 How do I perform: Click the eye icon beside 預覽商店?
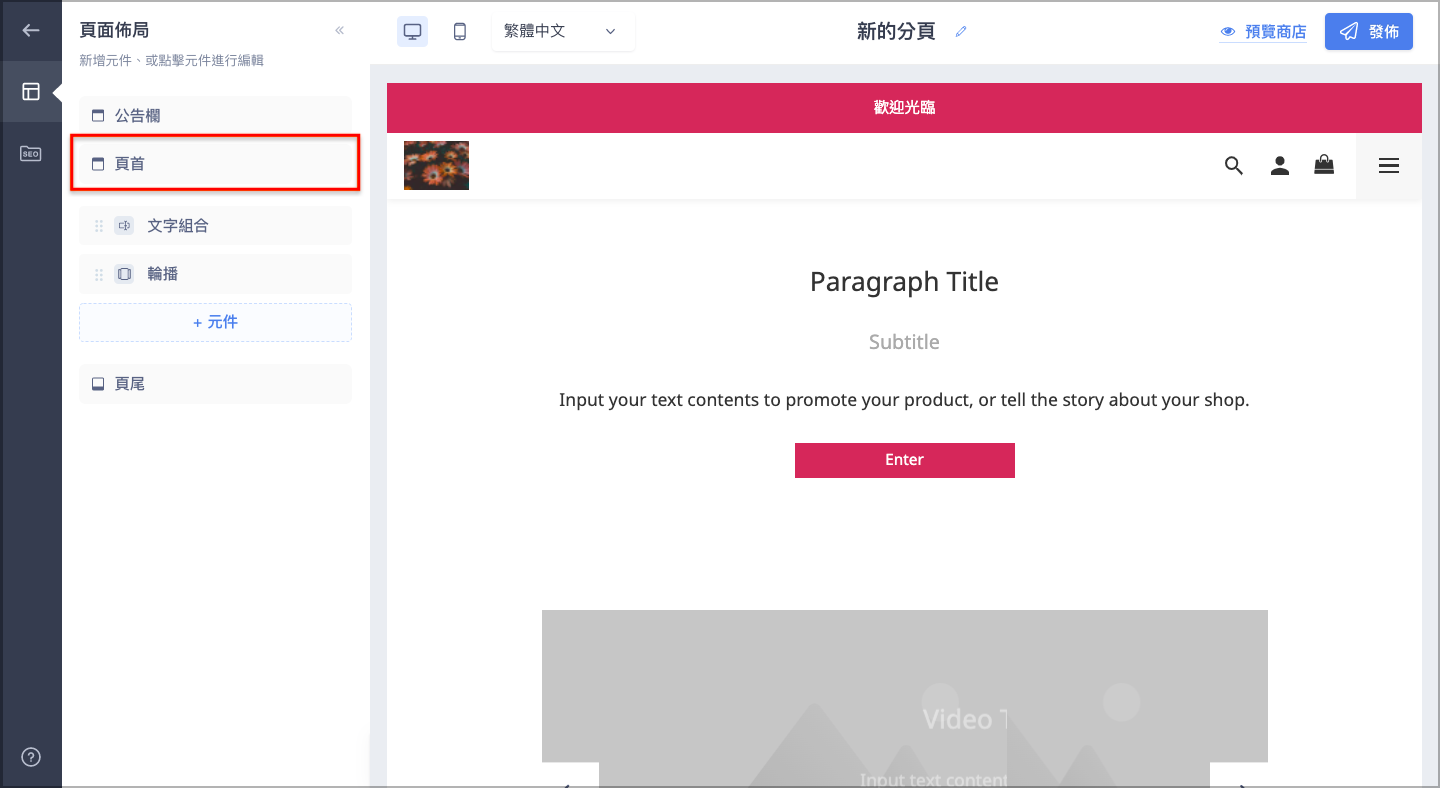click(x=1228, y=32)
